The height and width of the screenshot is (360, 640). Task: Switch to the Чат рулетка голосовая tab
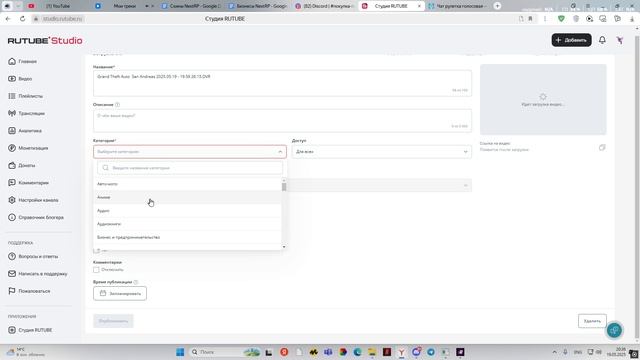coord(457,6)
